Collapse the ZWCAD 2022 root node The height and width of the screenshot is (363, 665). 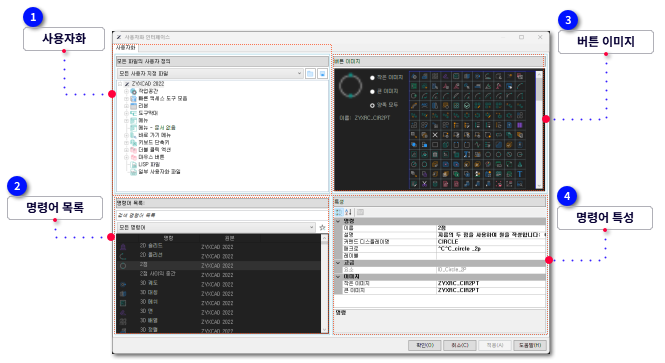coord(120,84)
